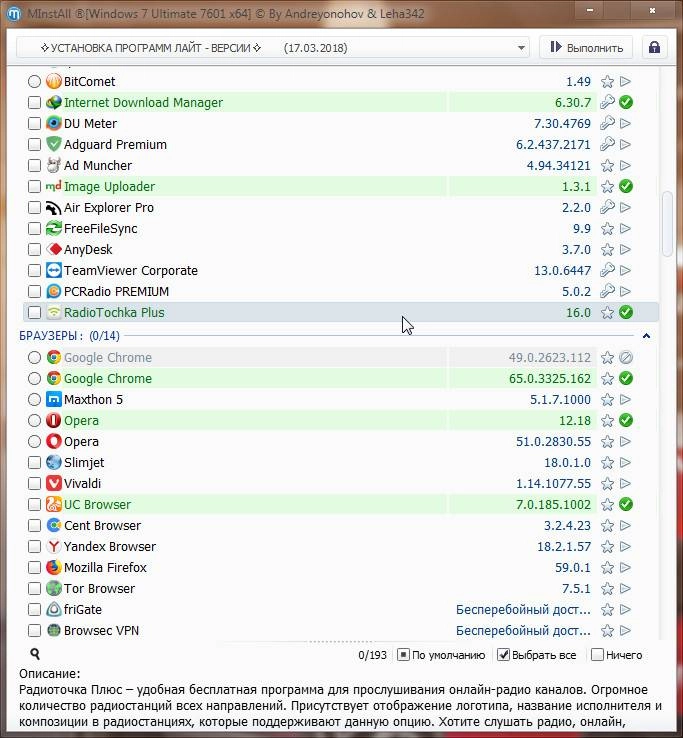This screenshot has width=683, height=738.
Task: Select the Maxthon 5 radio button
Action: (x=34, y=400)
